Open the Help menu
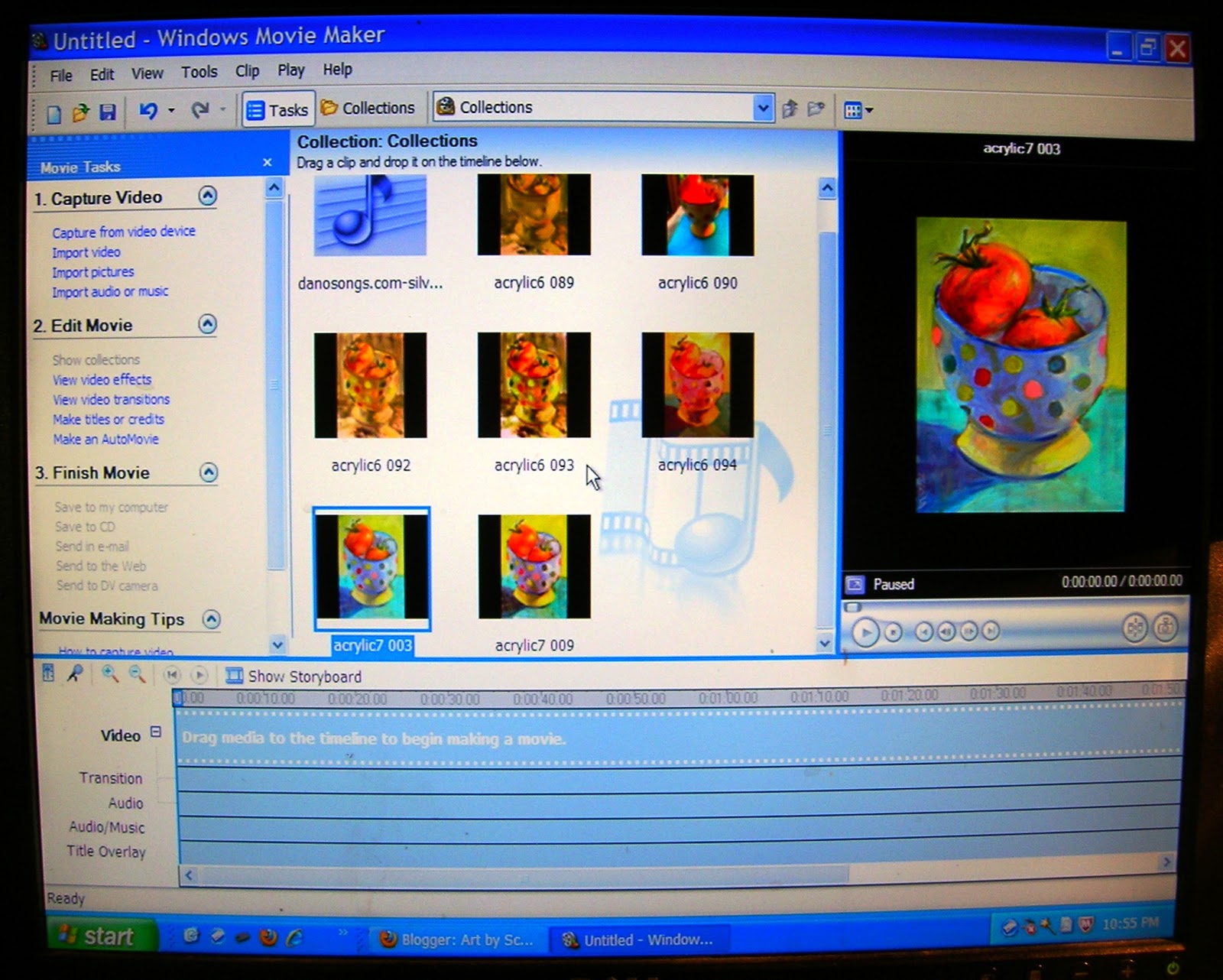 (x=337, y=70)
